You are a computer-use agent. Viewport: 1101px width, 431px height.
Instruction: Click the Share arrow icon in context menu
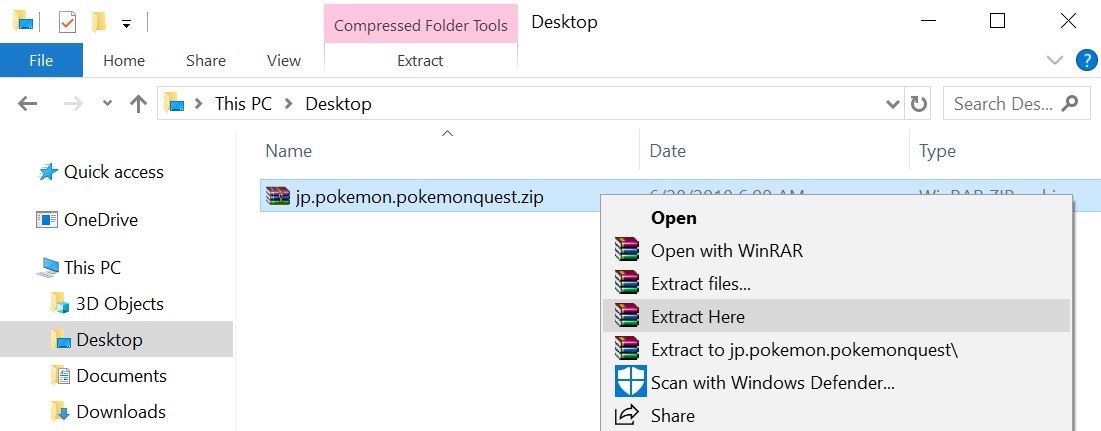click(x=627, y=415)
